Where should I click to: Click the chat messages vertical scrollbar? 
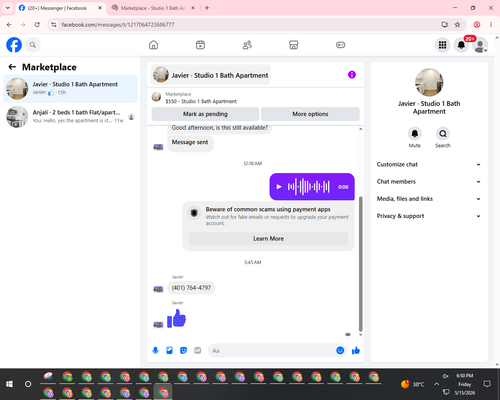360,263
